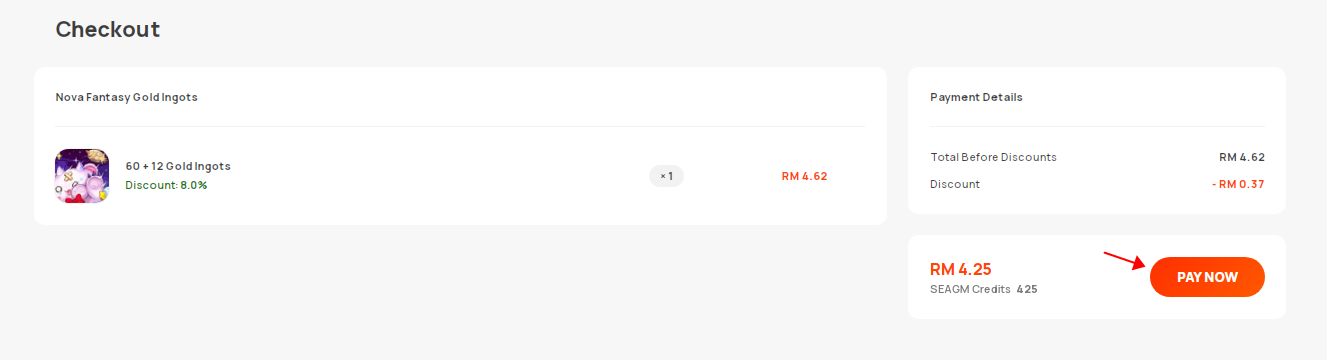The height and width of the screenshot is (360, 1327).
Task: Click the Payment Details header
Action: (976, 97)
